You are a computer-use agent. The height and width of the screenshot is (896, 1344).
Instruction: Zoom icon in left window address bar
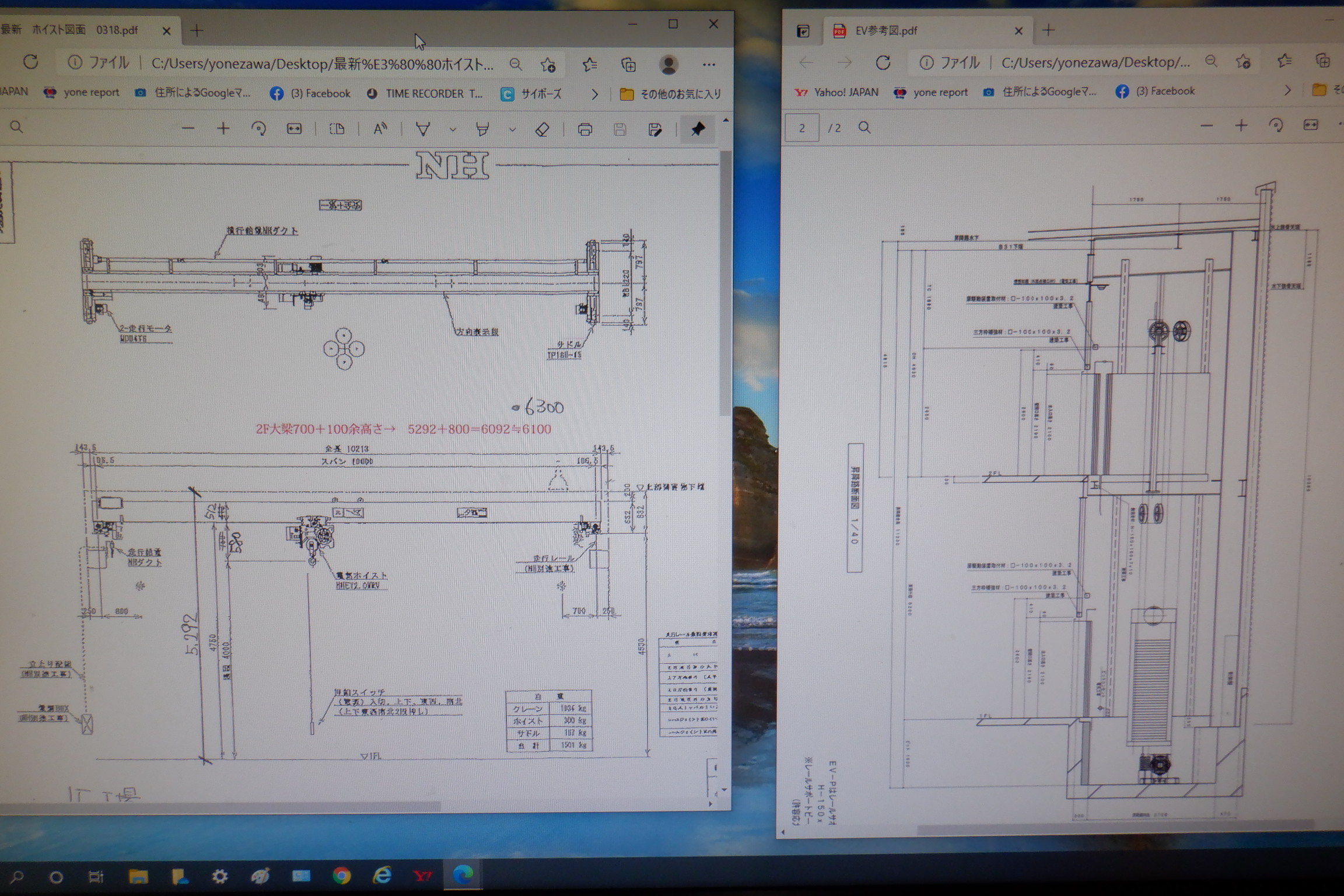(515, 64)
